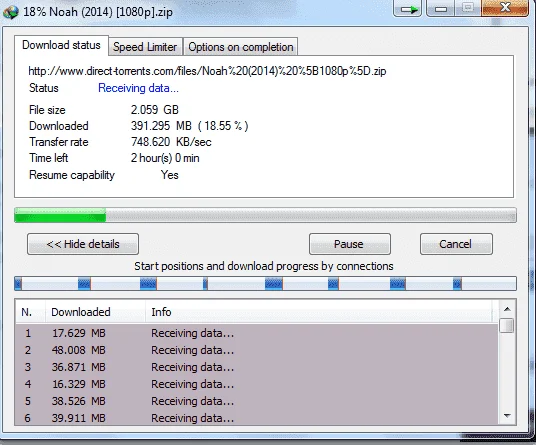Select connection row 4 with 16.329 MB
This screenshot has width=536, height=445.
[x=257, y=384]
